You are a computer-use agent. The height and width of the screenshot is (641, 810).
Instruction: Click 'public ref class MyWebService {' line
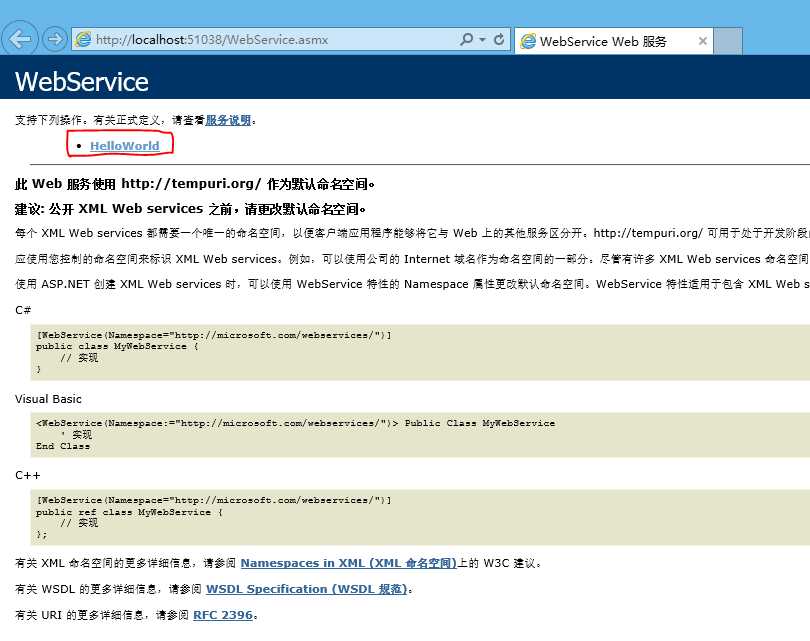coord(129,512)
